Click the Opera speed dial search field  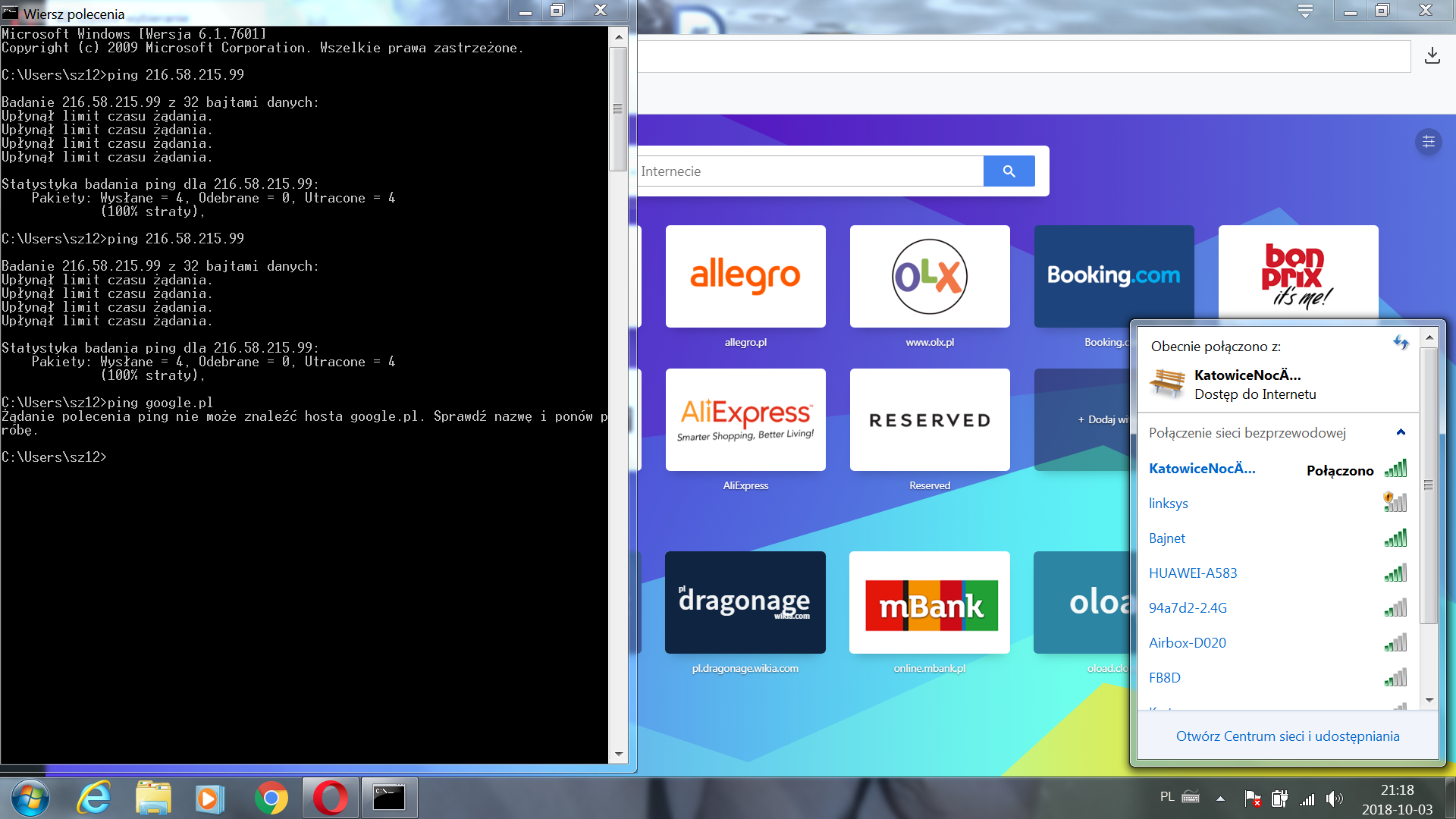[811, 171]
